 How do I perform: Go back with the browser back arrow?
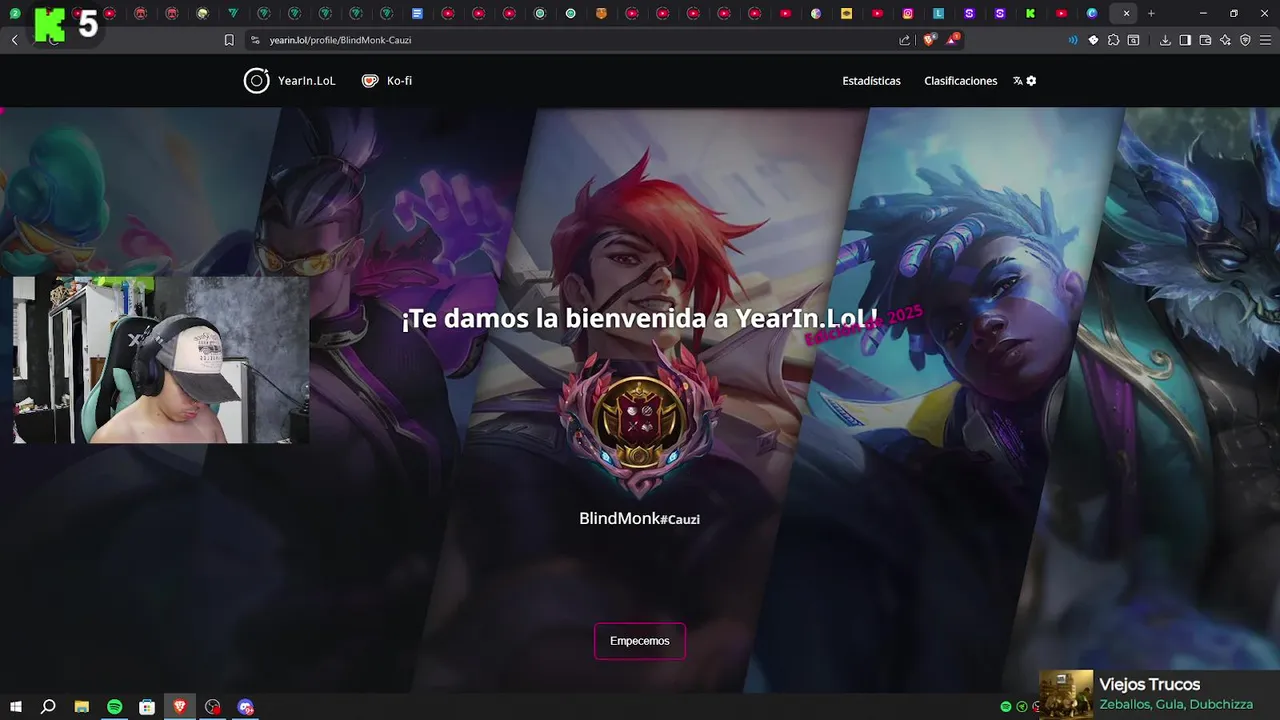tap(14, 40)
